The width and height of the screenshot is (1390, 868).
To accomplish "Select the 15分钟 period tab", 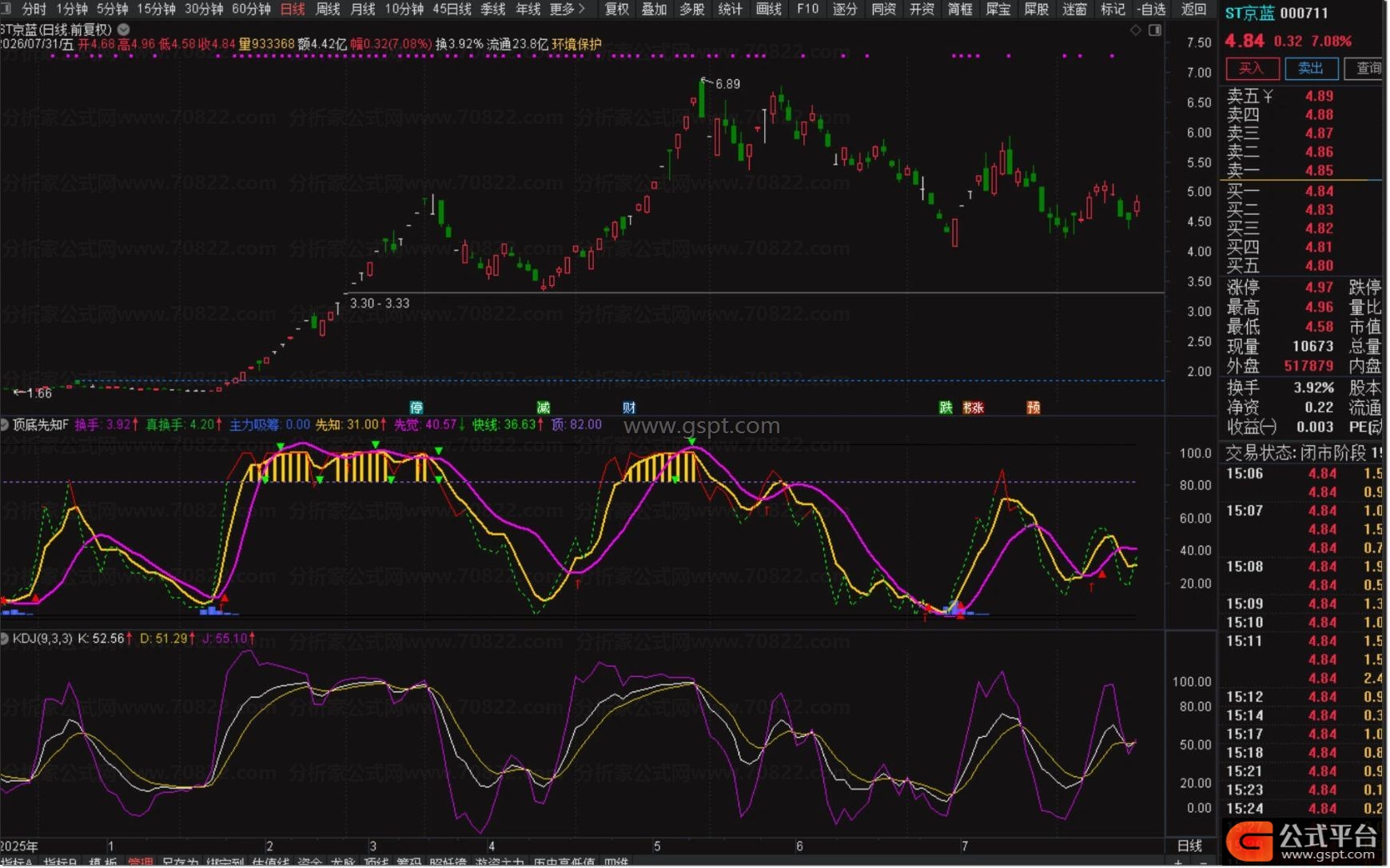I will pyautogui.click(x=157, y=9).
